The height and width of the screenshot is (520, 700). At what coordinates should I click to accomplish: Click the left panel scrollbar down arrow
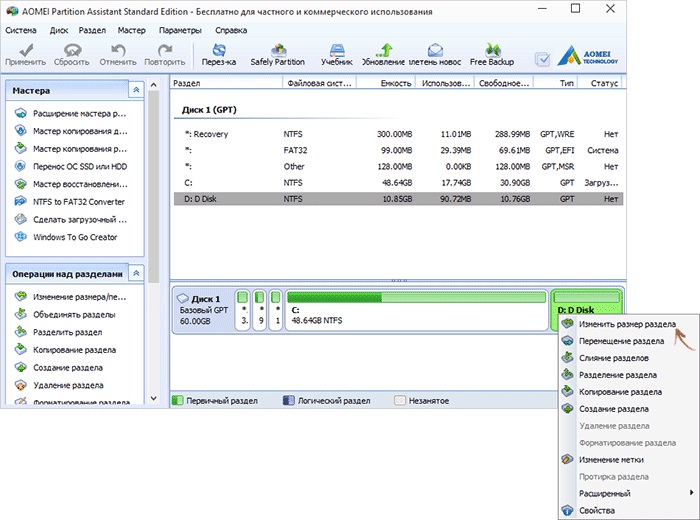click(x=154, y=398)
